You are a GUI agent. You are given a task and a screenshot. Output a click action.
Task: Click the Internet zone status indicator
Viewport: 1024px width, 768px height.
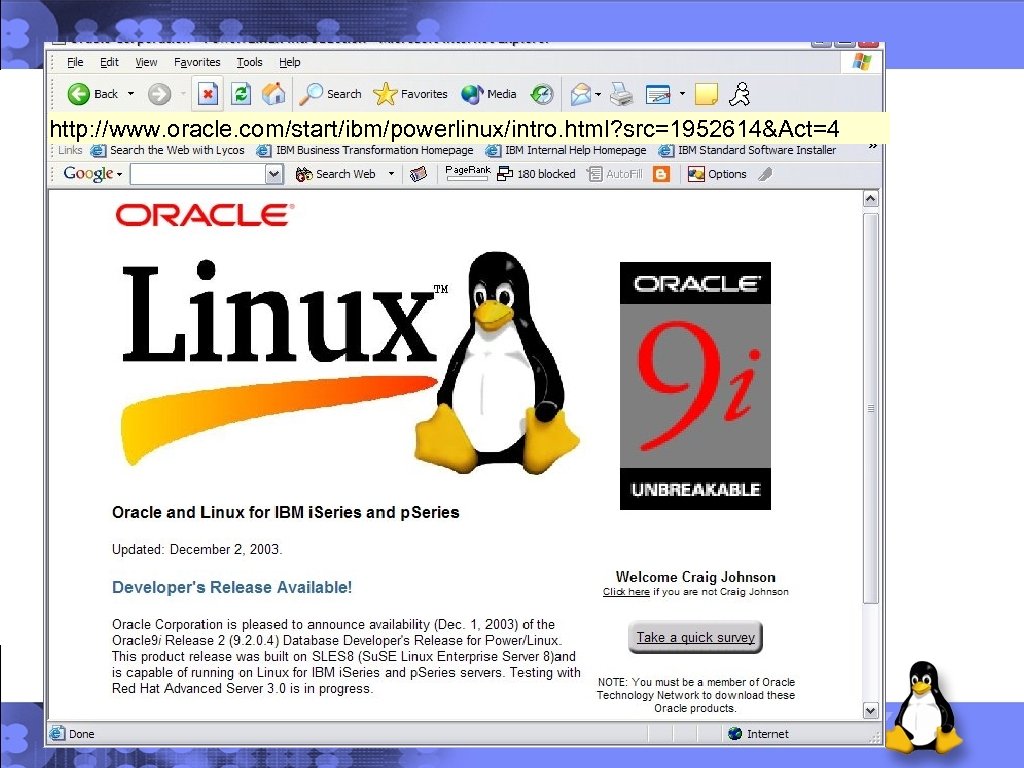[758, 734]
